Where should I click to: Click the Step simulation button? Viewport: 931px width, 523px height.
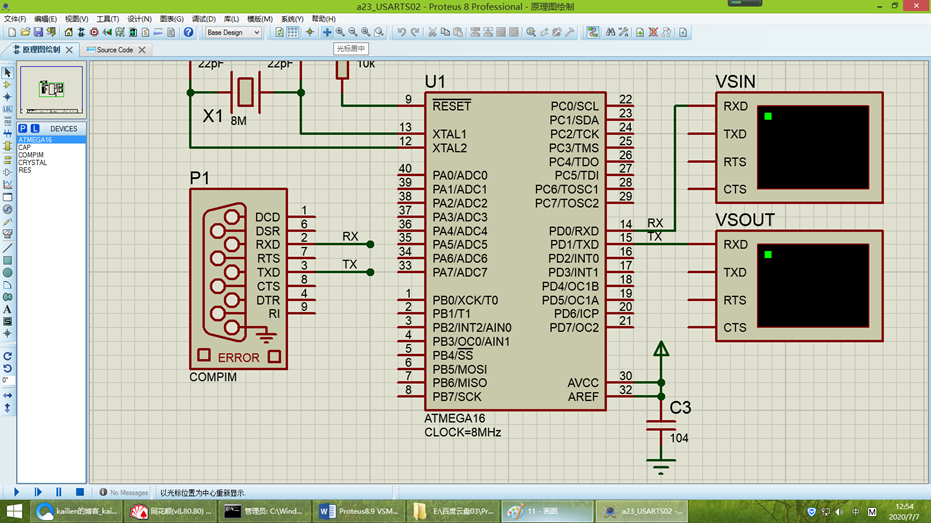[38, 492]
